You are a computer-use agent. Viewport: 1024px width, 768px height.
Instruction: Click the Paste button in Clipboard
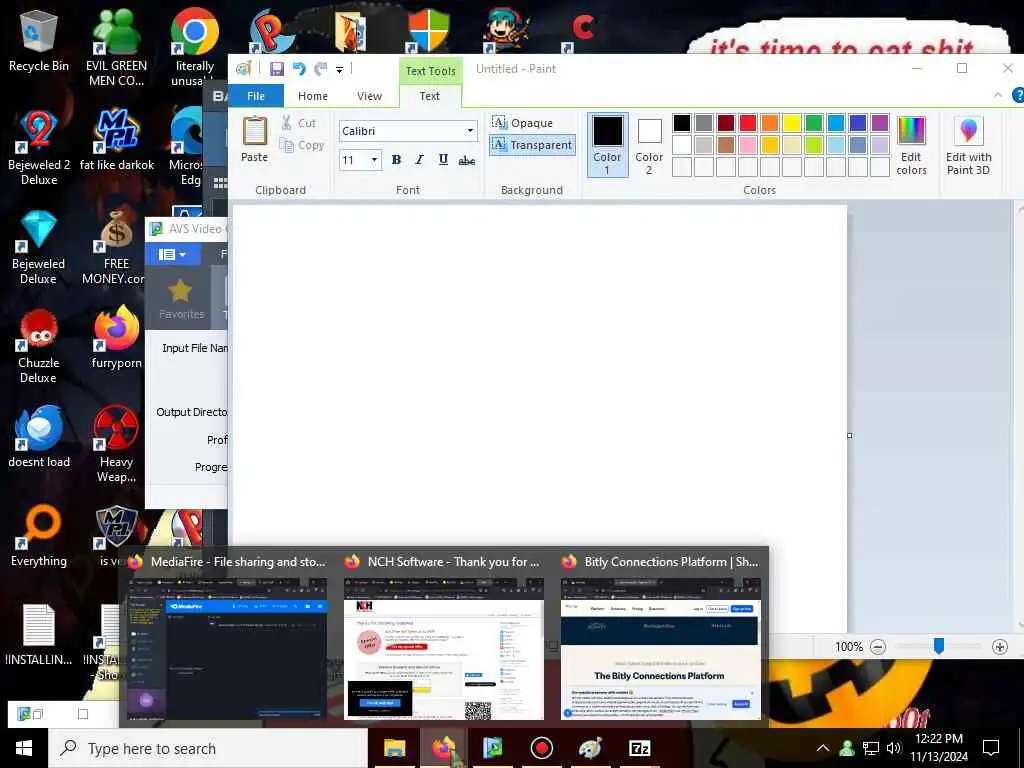coord(255,139)
